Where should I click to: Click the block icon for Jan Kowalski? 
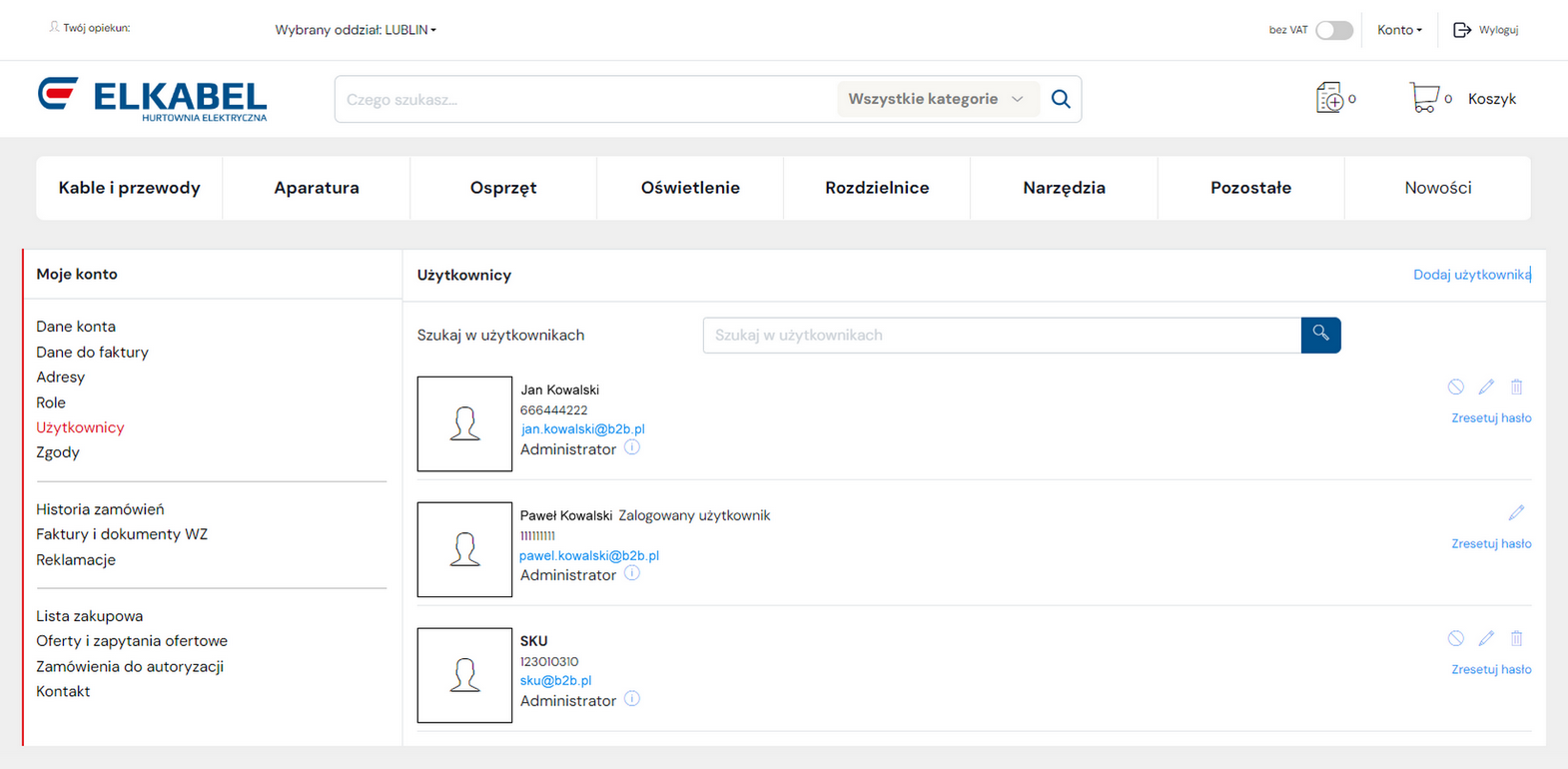tap(1455, 386)
